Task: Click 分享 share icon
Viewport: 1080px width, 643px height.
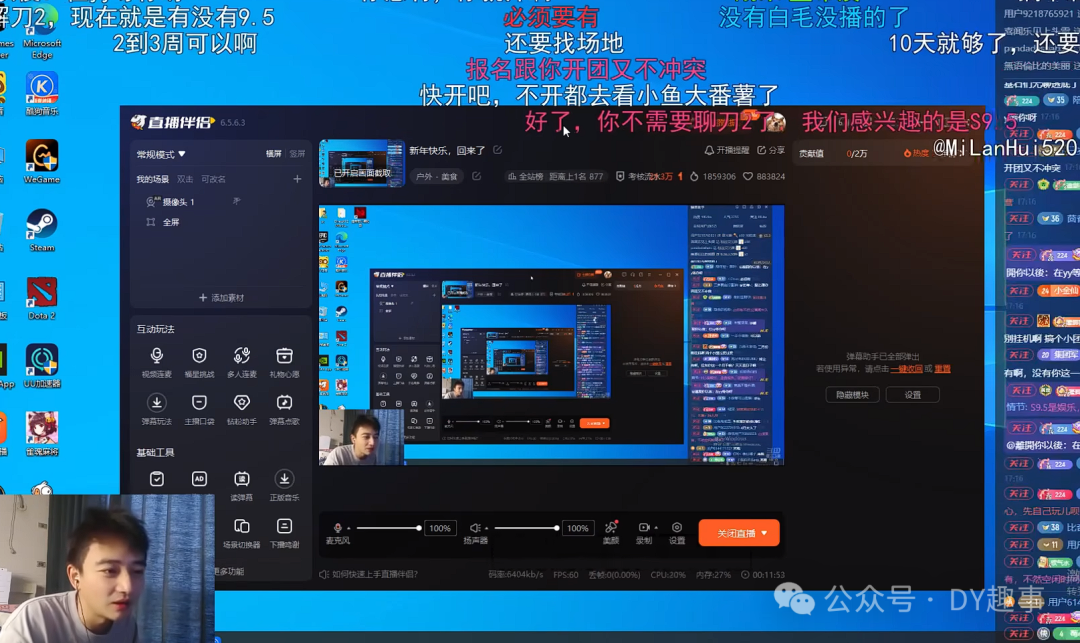Action: tap(771, 150)
